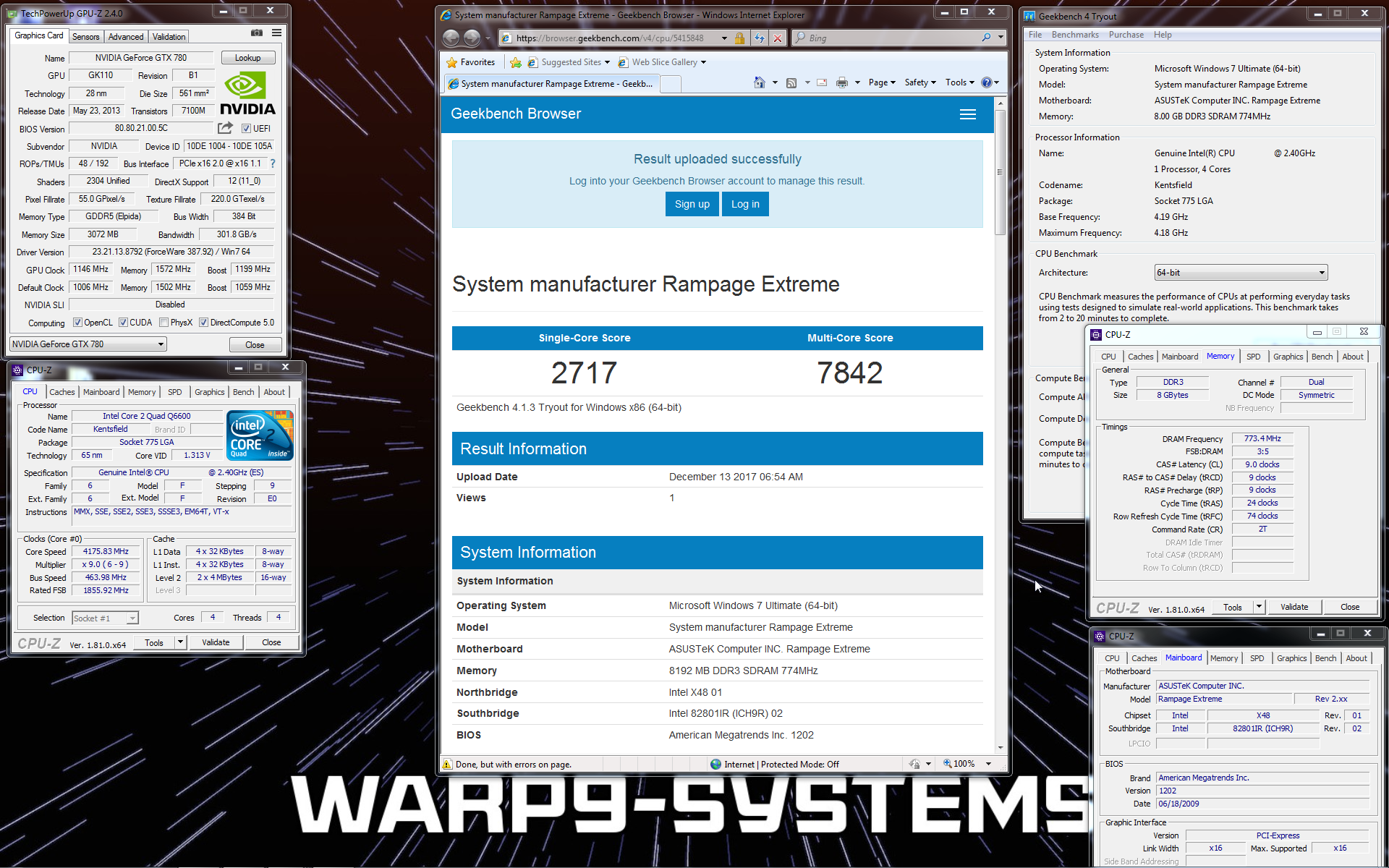Viewport: 1389px width, 868px height.
Task: Click the zoom level magnifier in IE status bar
Action: 947,764
